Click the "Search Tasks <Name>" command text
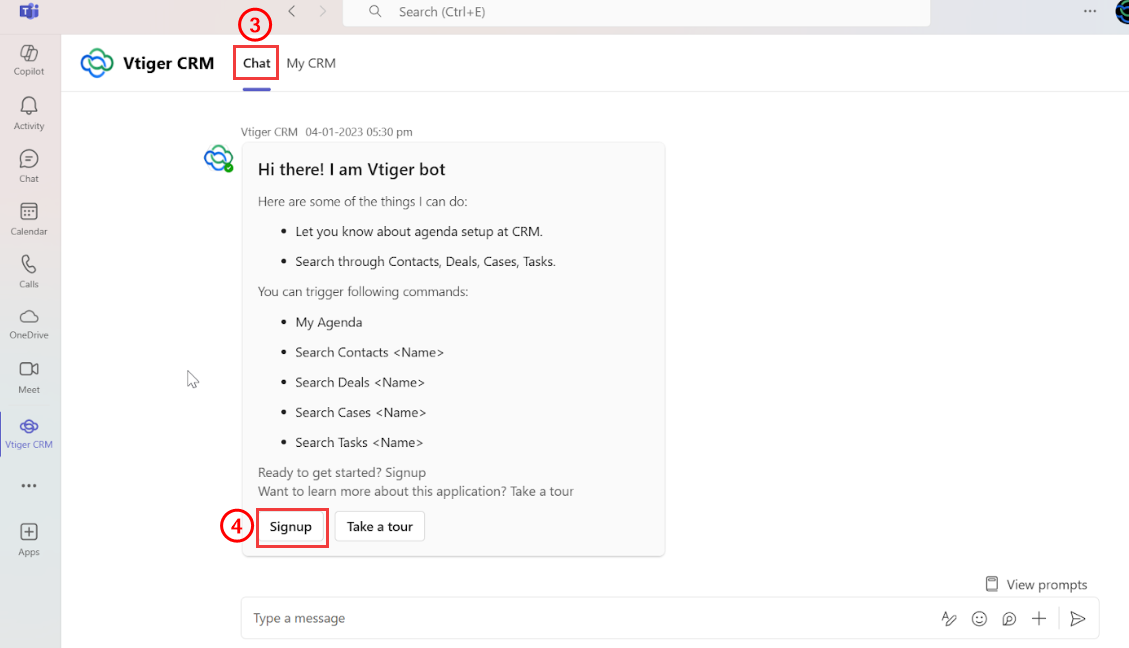1129x648 pixels. click(x=359, y=443)
